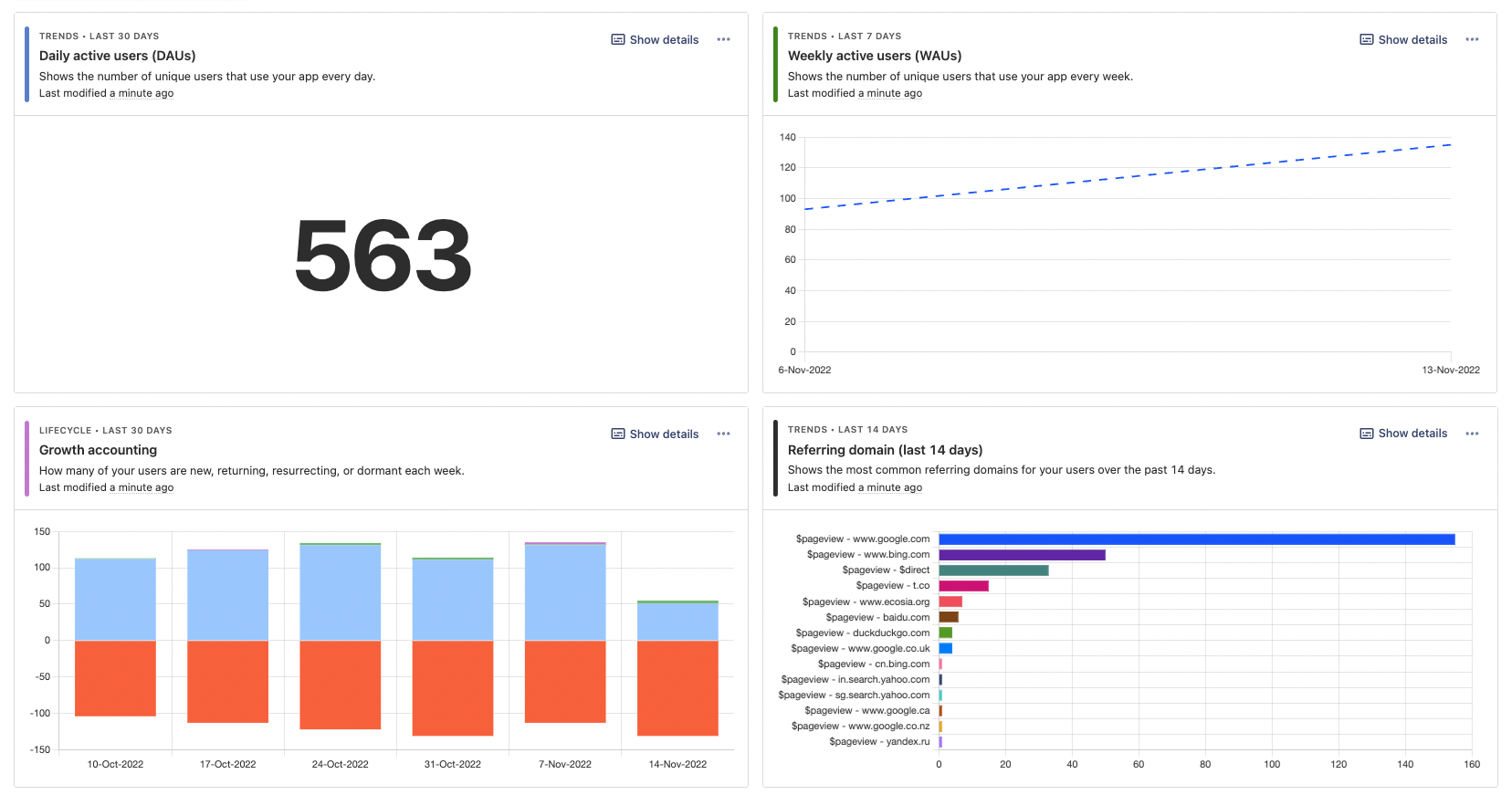Open more options menu on Referring domain card
The width and height of the screenshot is (1512, 795).
coord(1472,434)
